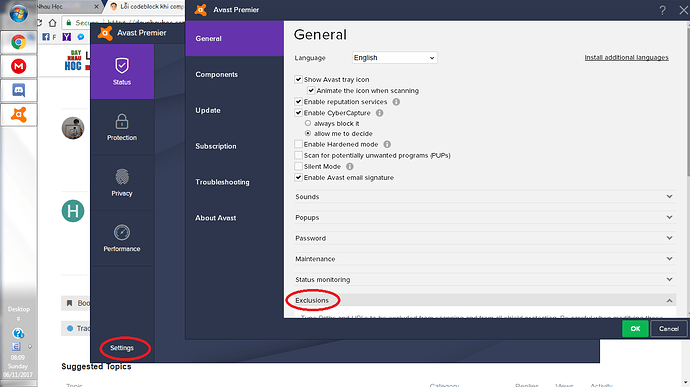The width and height of the screenshot is (690, 387).
Task: Expand the Password section
Action: (x=485, y=238)
